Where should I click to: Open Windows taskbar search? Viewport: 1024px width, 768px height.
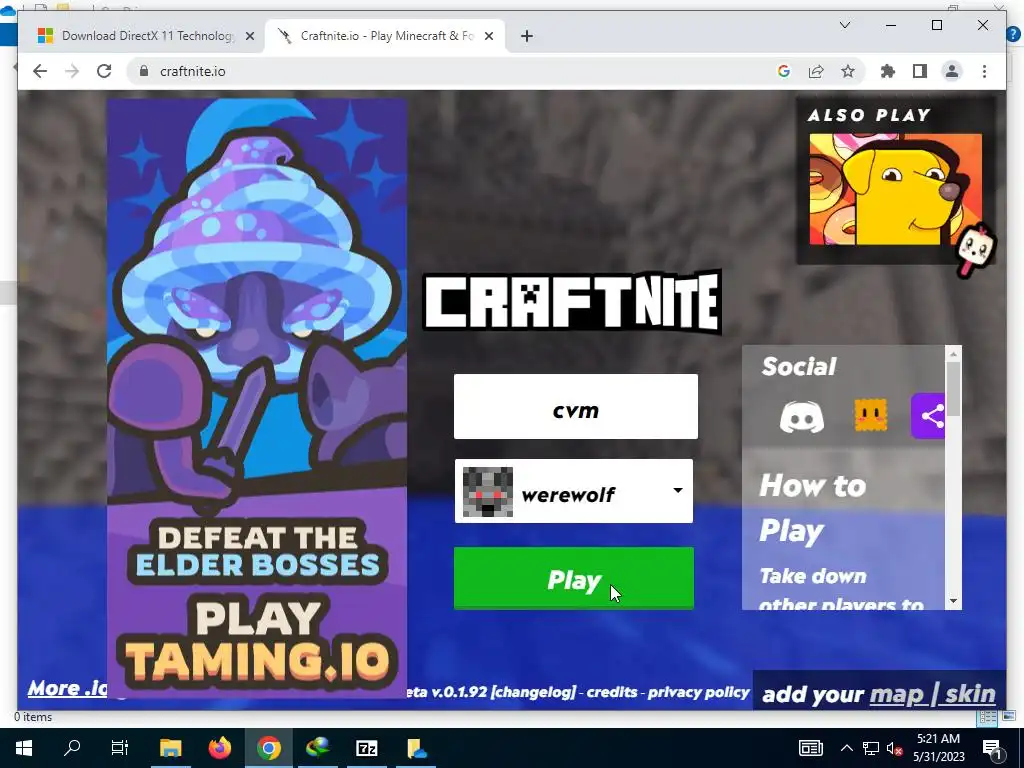(x=72, y=748)
